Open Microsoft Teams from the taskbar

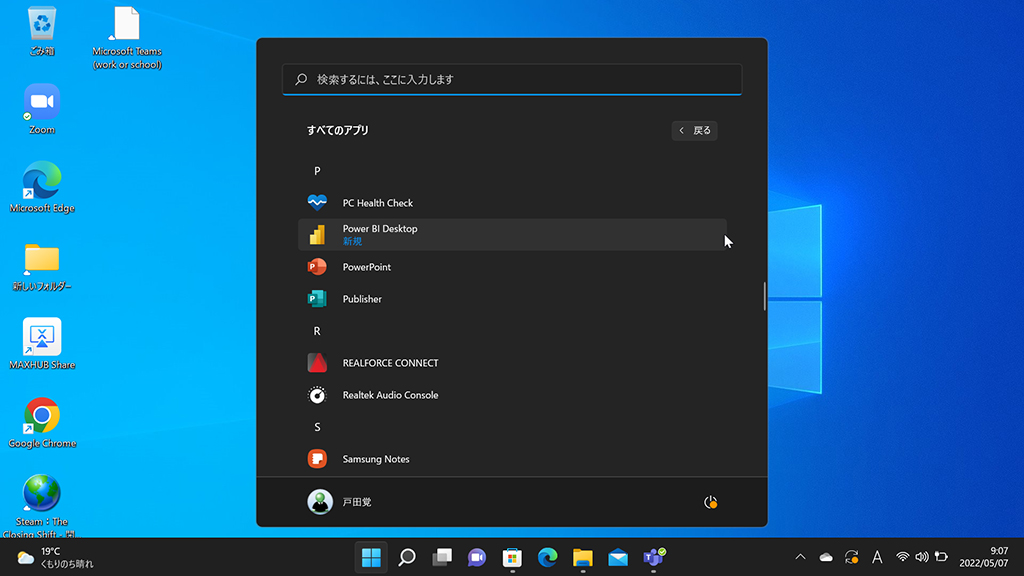point(653,557)
